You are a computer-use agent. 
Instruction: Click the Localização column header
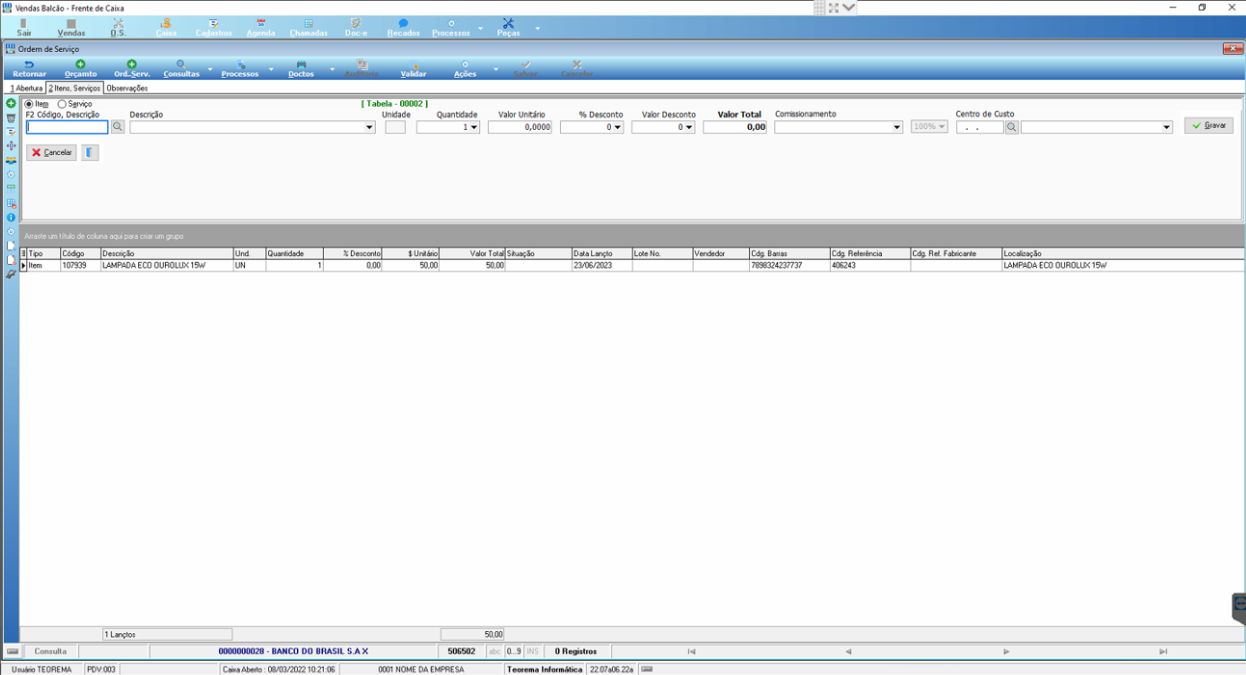pyautogui.click(x=1122, y=254)
